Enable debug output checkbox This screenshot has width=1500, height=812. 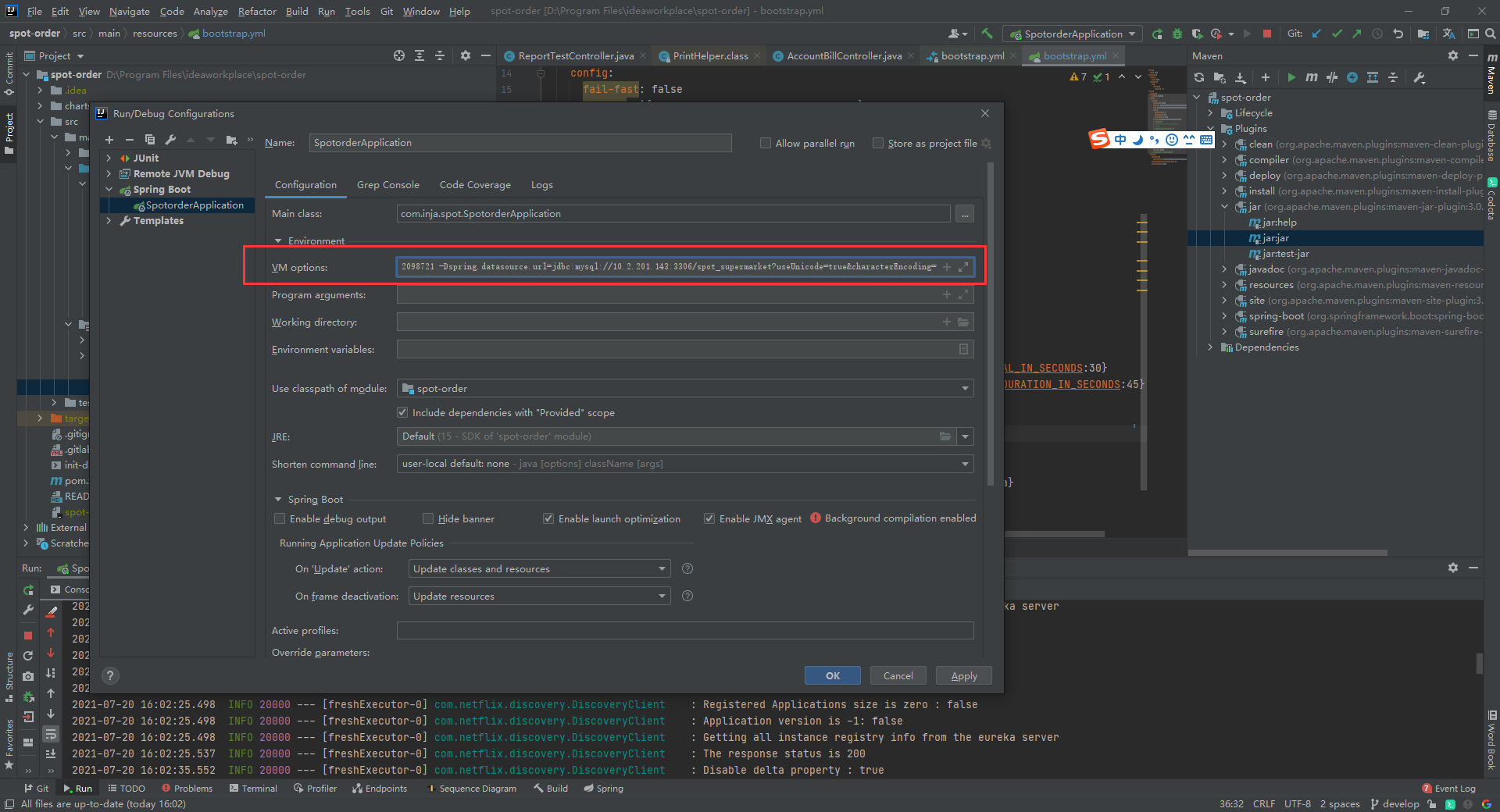click(x=280, y=518)
